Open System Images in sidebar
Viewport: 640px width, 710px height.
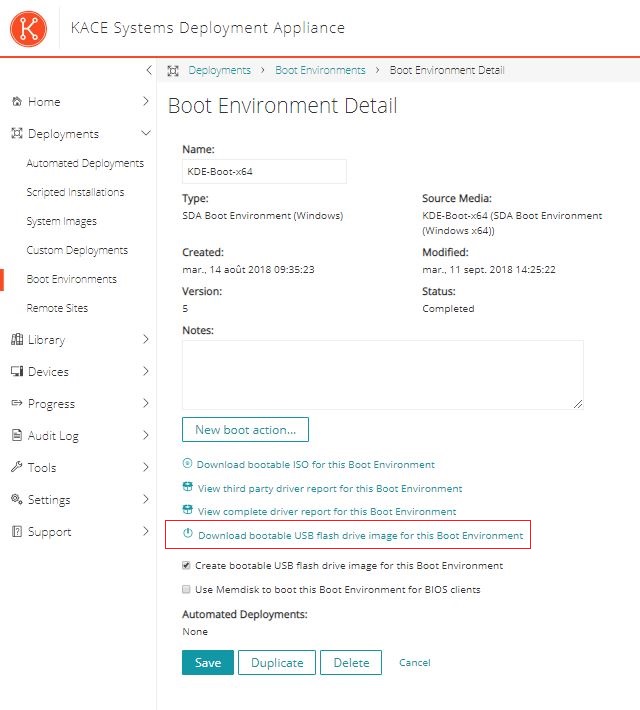(61, 221)
